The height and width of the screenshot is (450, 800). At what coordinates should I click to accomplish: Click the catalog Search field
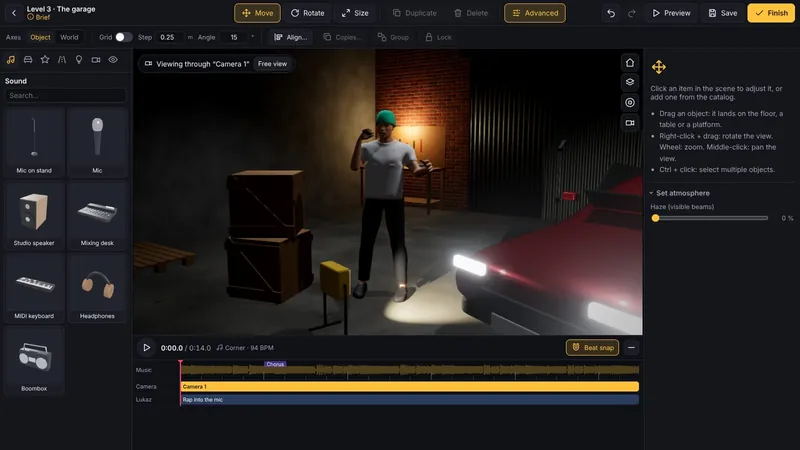pos(65,95)
